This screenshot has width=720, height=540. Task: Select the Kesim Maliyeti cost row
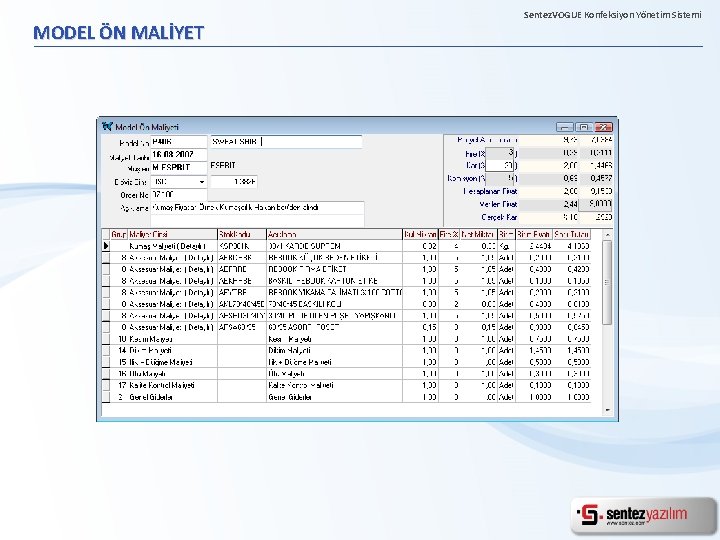(x=346, y=339)
